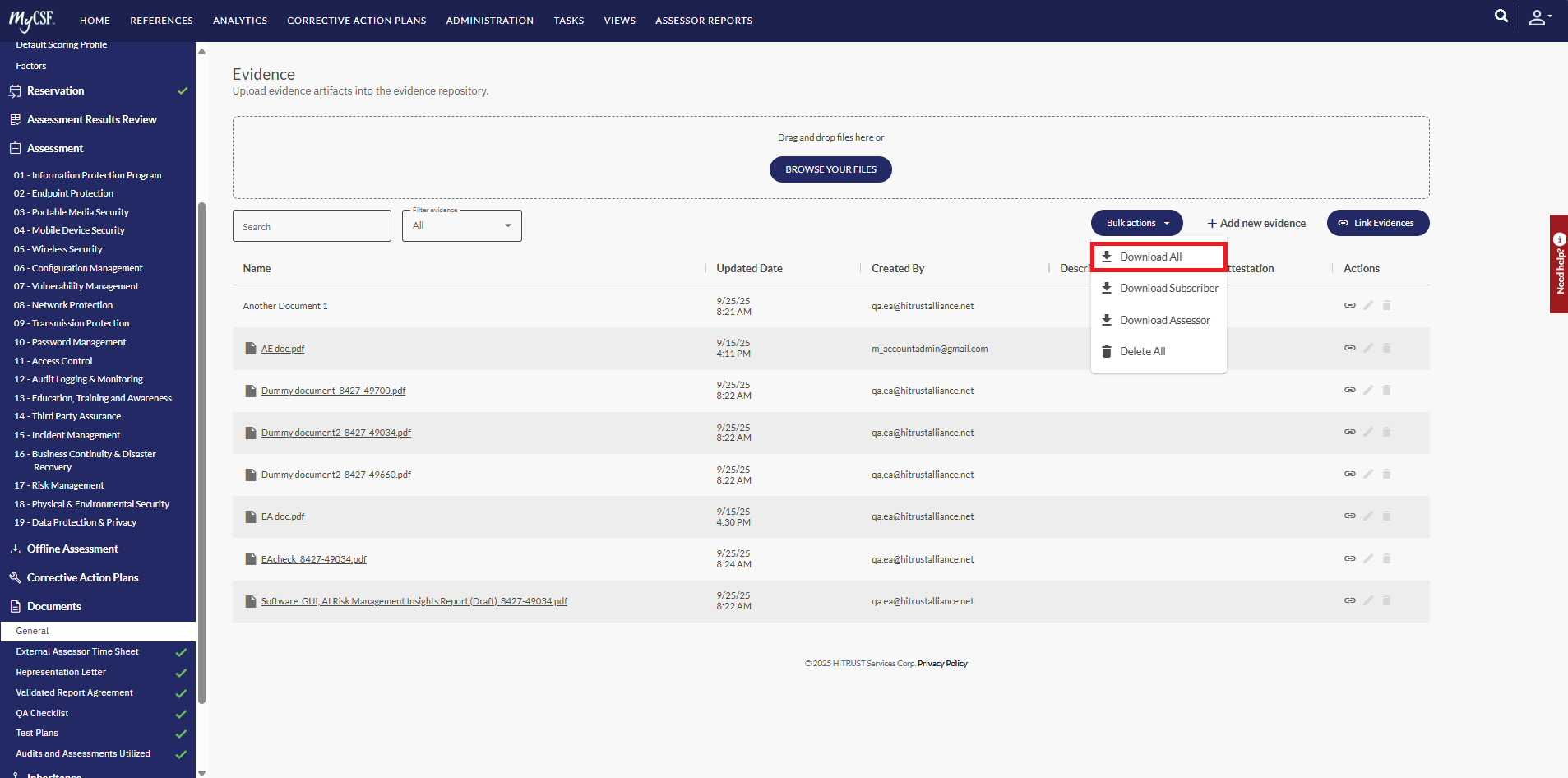Image resolution: width=1568 pixels, height=778 pixels.
Task: Collapse the Bulk actions dropdown
Action: point(1136,223)
